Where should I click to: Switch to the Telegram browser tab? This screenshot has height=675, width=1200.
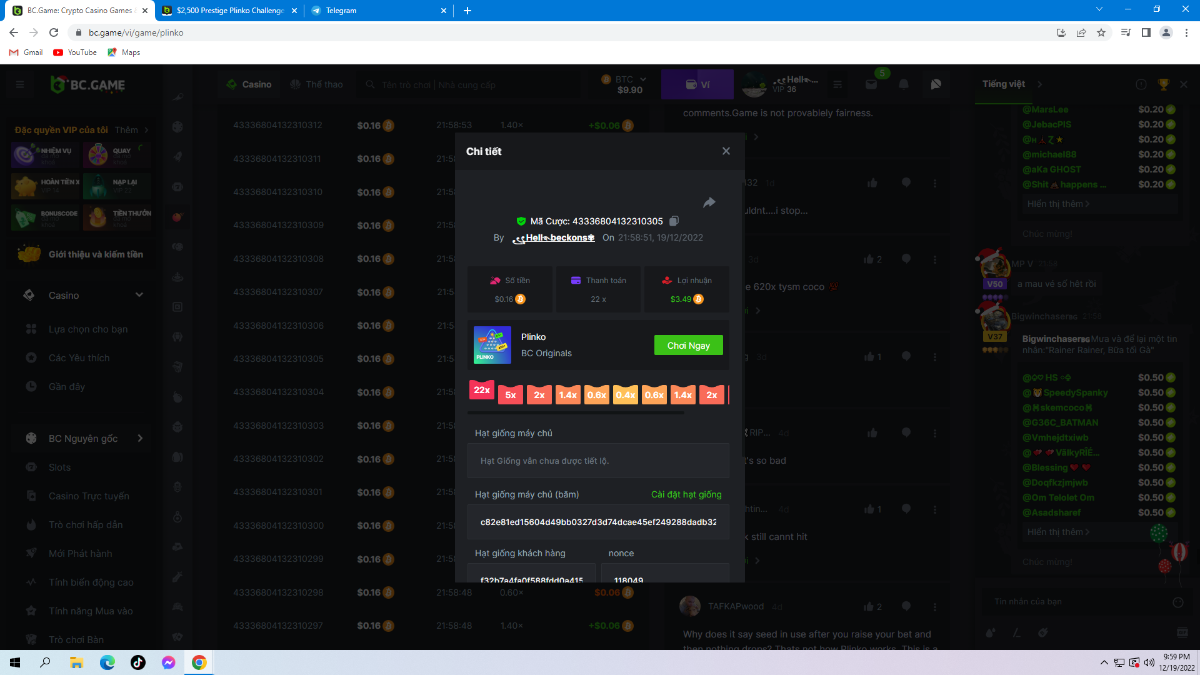point(375,10)
